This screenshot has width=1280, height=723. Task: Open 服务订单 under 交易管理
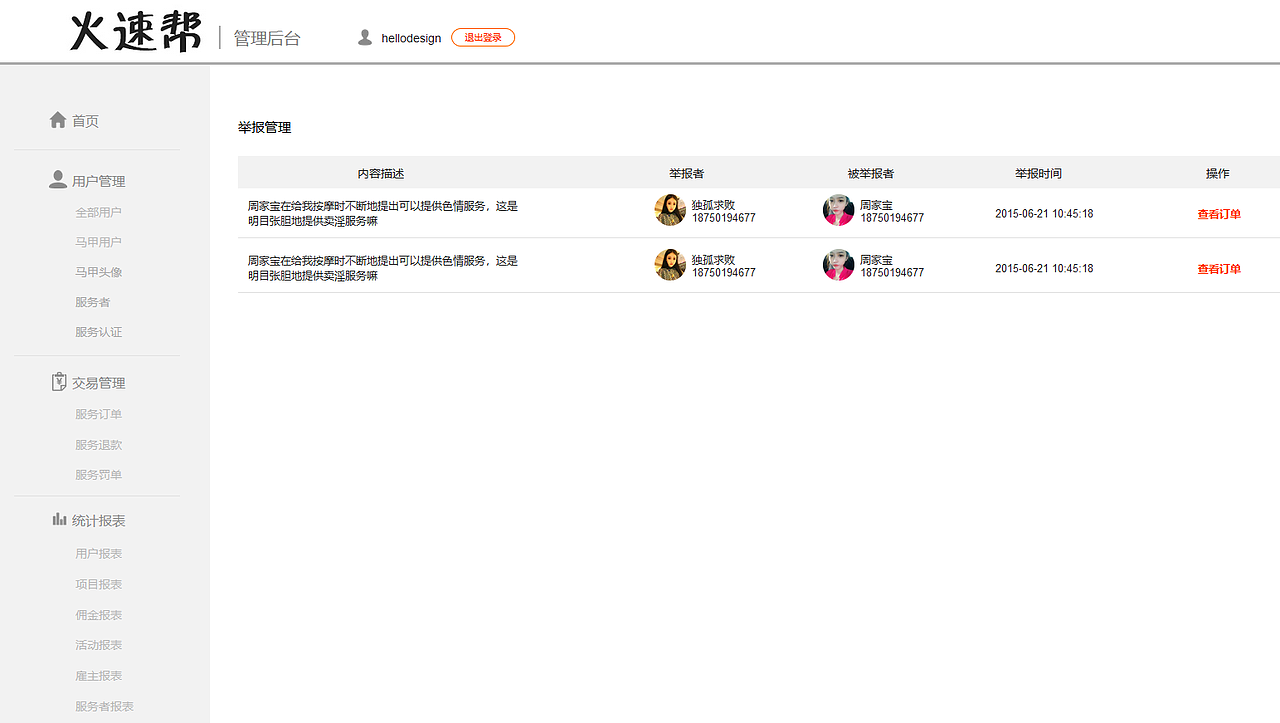(x=98, y=413)
